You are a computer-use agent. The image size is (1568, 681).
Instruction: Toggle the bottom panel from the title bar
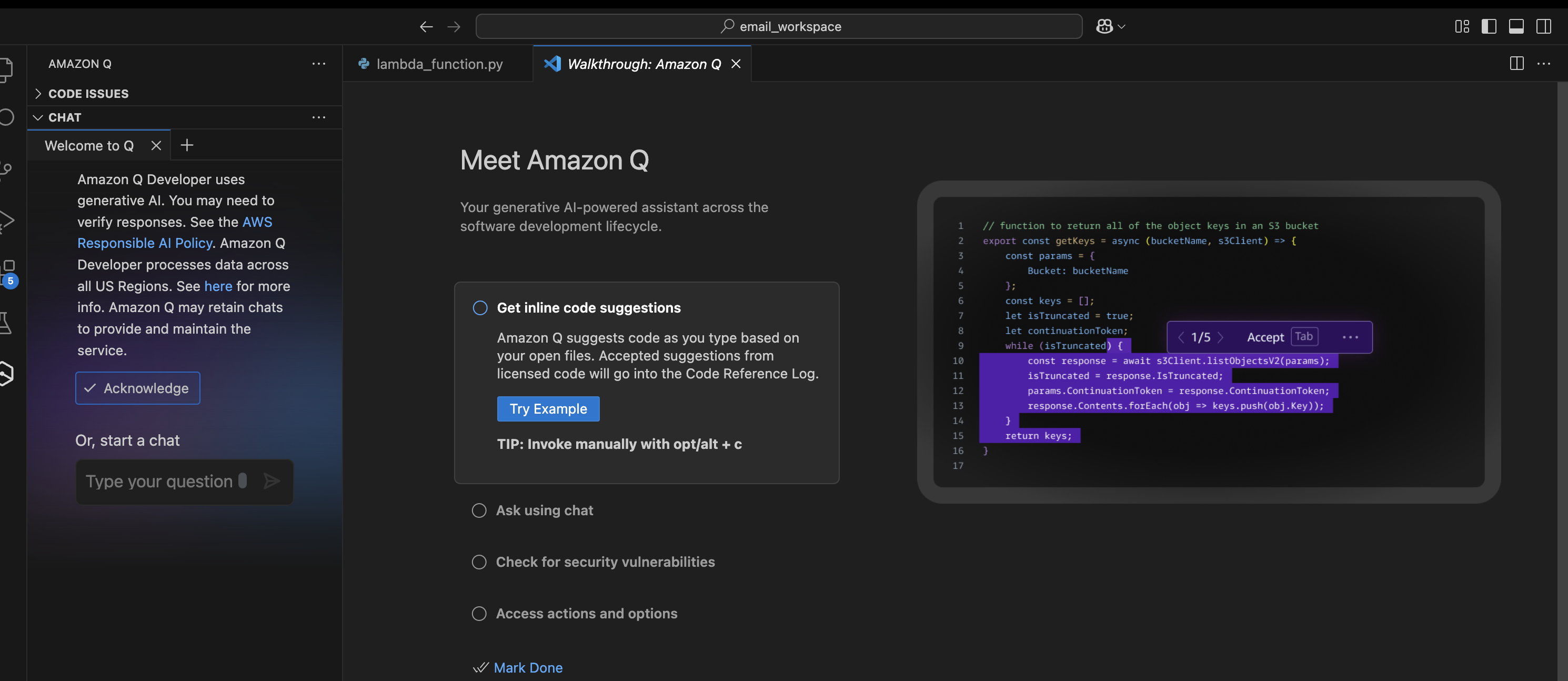point(1517,26)
